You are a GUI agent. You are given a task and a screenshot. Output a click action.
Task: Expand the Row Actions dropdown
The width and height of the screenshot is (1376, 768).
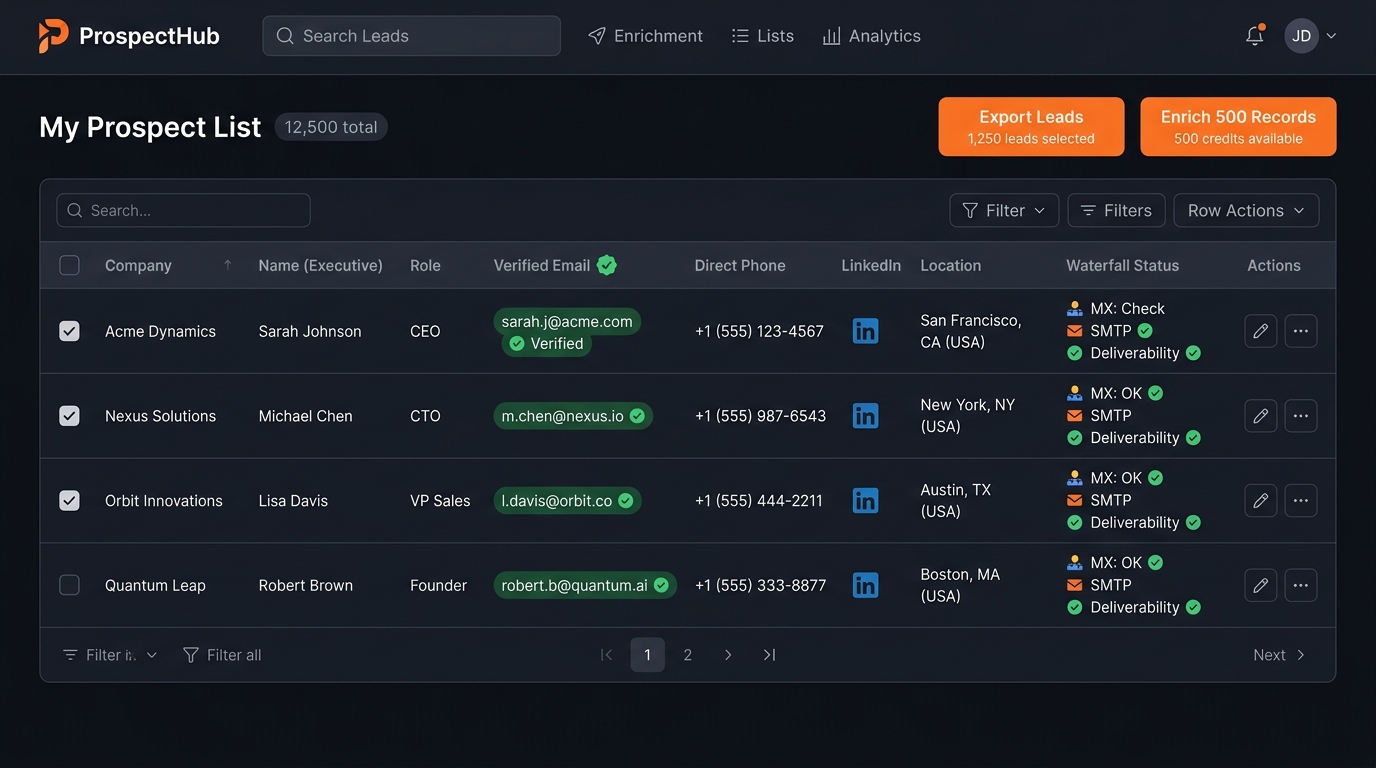1246,210
